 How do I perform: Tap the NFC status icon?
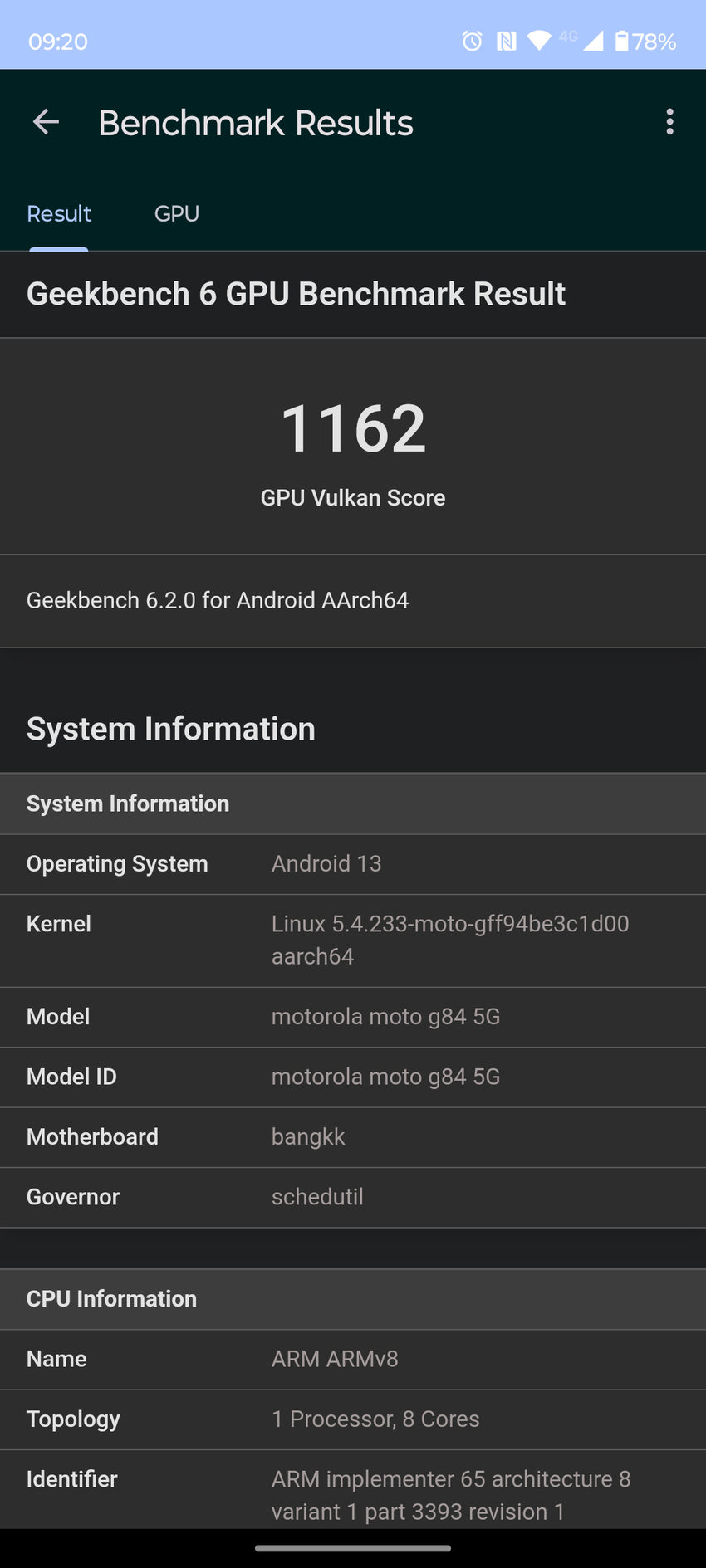pyautogui.click(x=506, y=41)
